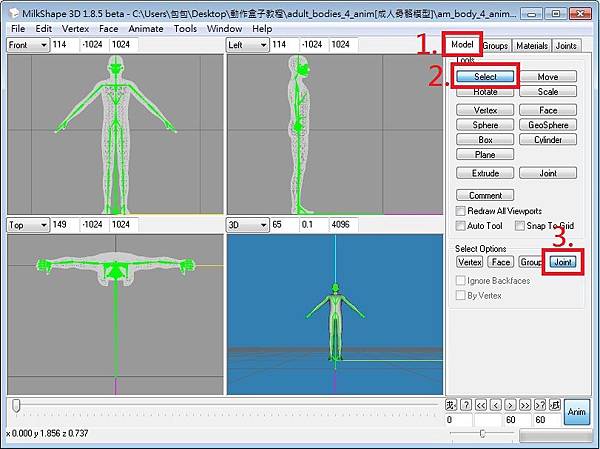The height and width of the screenshot is (449, 600).
Task: Open the 3D viewport view dropdown
Action: pyautogui.click(x=248, y=225)
